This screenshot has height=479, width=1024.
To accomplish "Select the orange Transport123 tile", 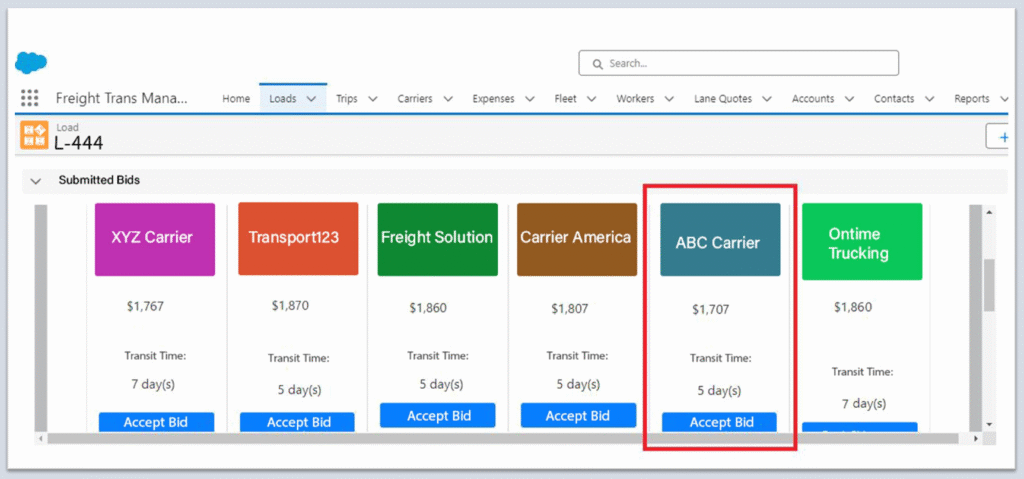I will coord(298,238).
